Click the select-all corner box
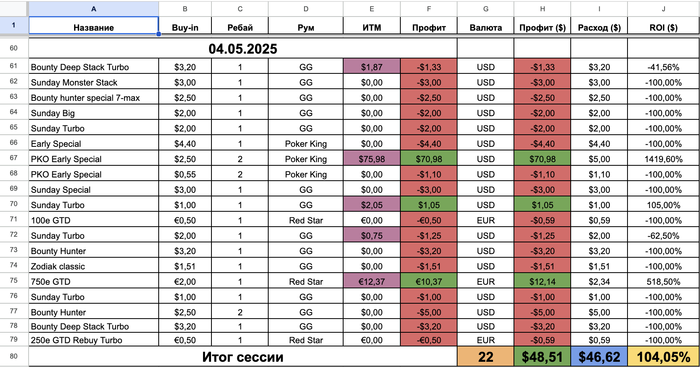 [x=14, y=8]
